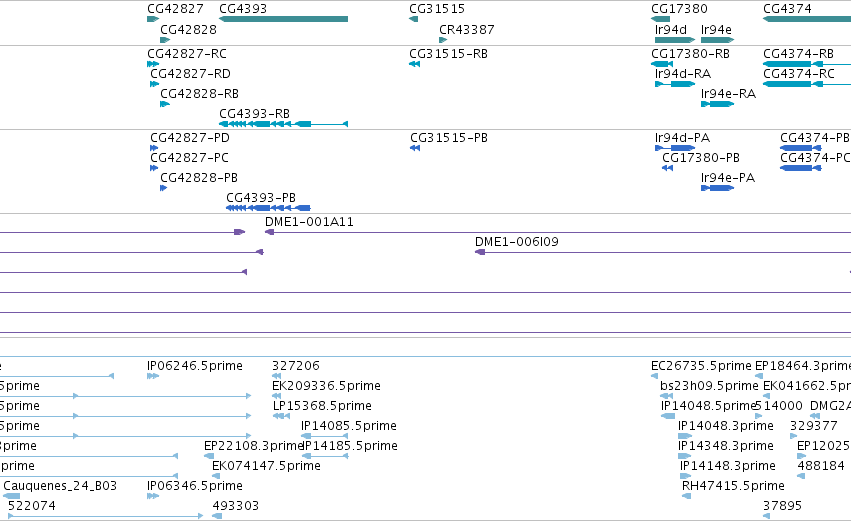
Task: Select the DME1-006I09 BAC clone label
Action: point(517,242)
